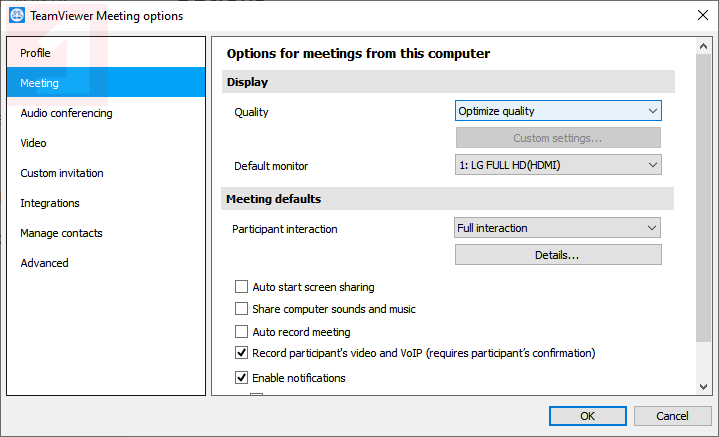Open the Advanced options section
The height and width of the screenshot is (437, 719).
tap(44, 263)
